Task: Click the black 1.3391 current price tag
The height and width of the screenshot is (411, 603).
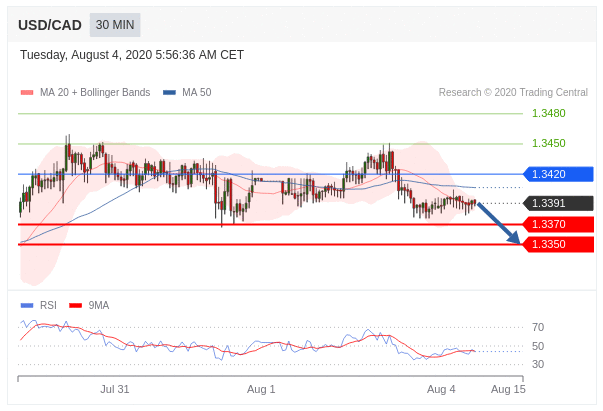Action: click(558, 203)
